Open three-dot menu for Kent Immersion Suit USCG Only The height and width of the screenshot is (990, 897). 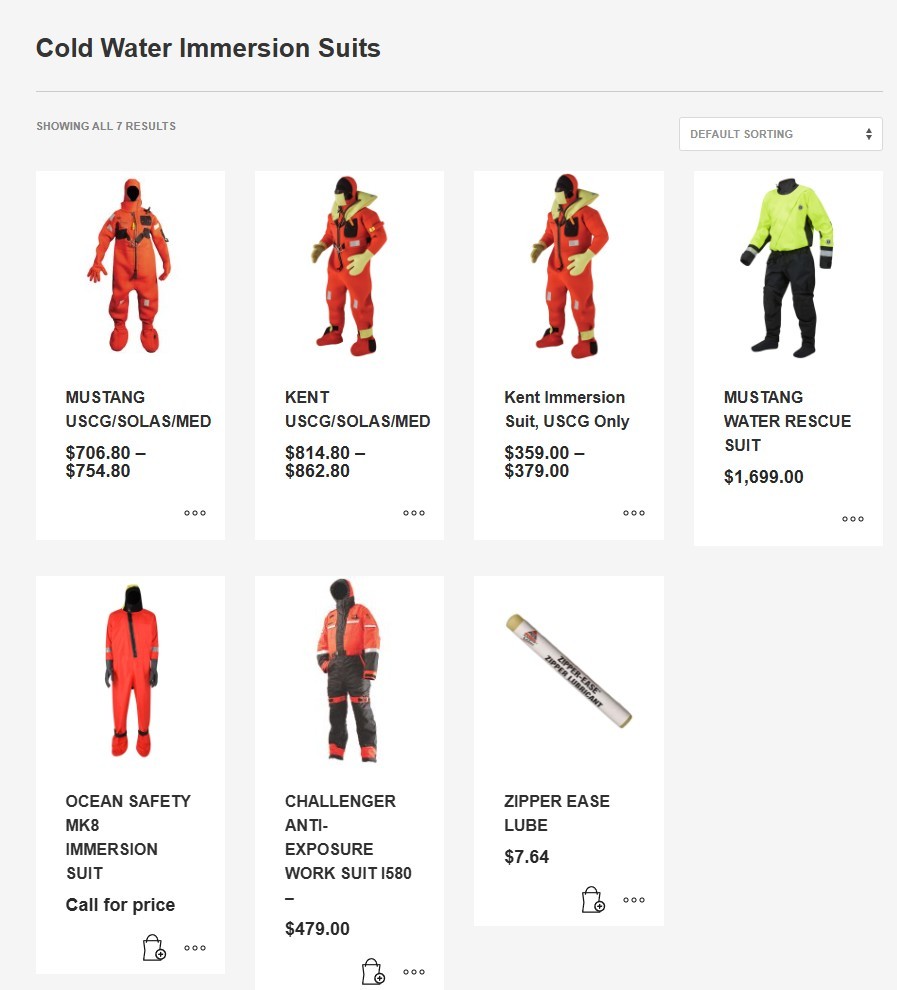click(x=634, y=513)
